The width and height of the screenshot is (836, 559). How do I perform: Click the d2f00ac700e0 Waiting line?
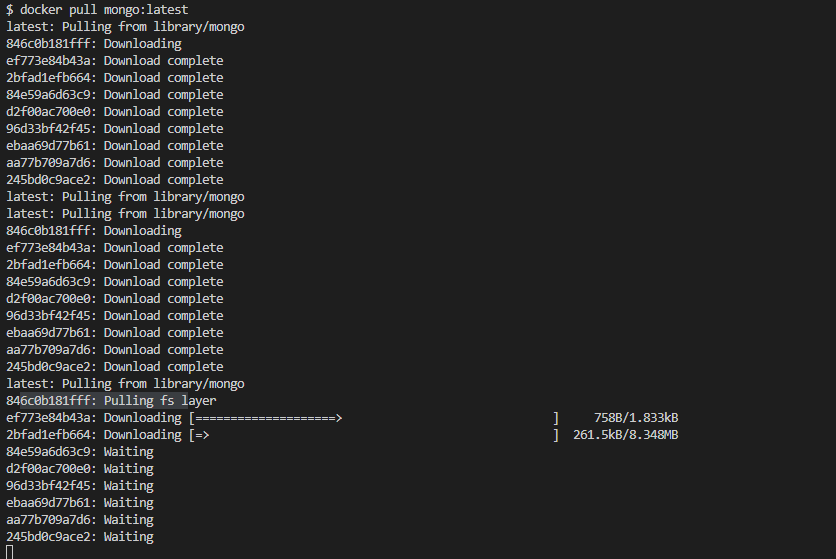pyautogui.click(x=80, y=469)
